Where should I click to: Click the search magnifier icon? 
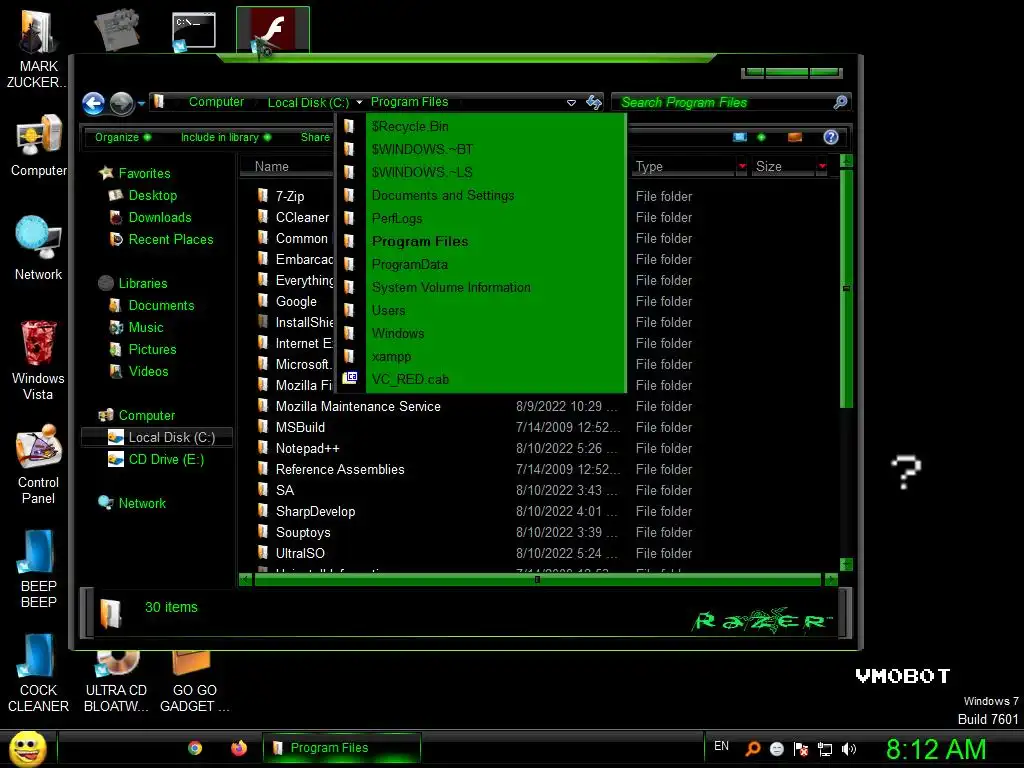coord(840,102)
